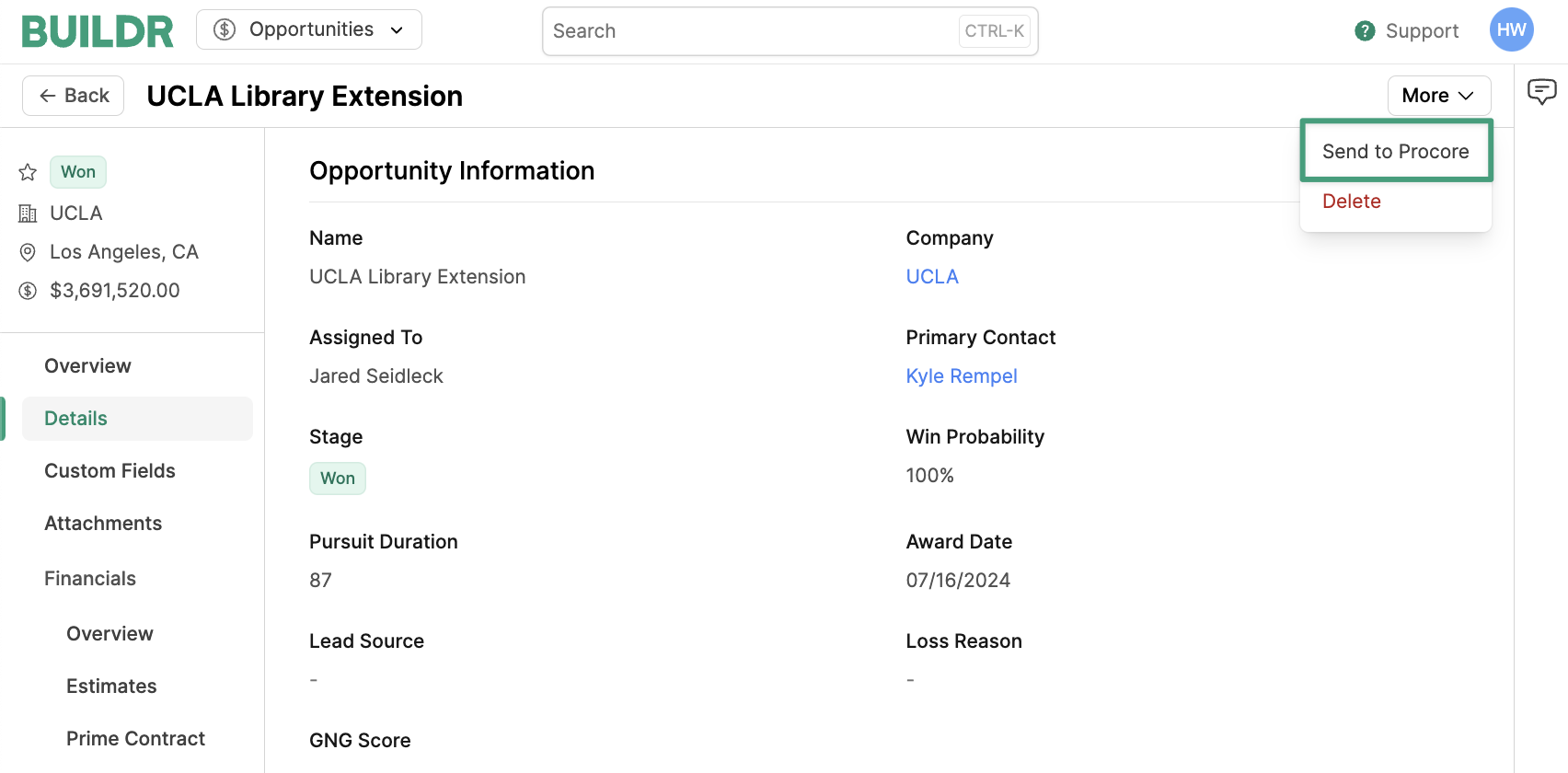Click the building icon next to UCLA
The image size is (1568, 773).
coord(28,213)
